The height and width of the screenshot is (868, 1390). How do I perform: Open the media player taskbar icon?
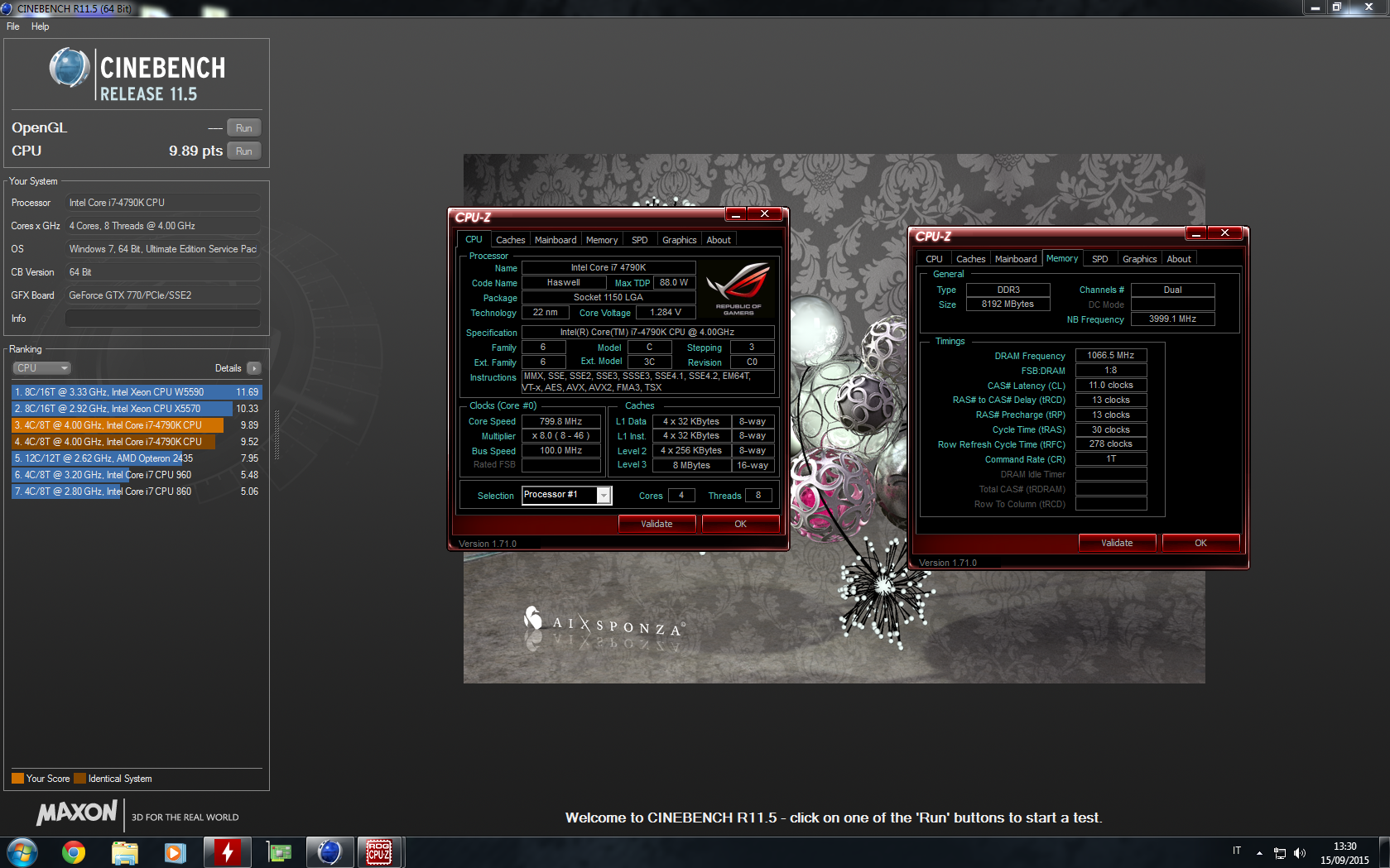pos(176,852)
